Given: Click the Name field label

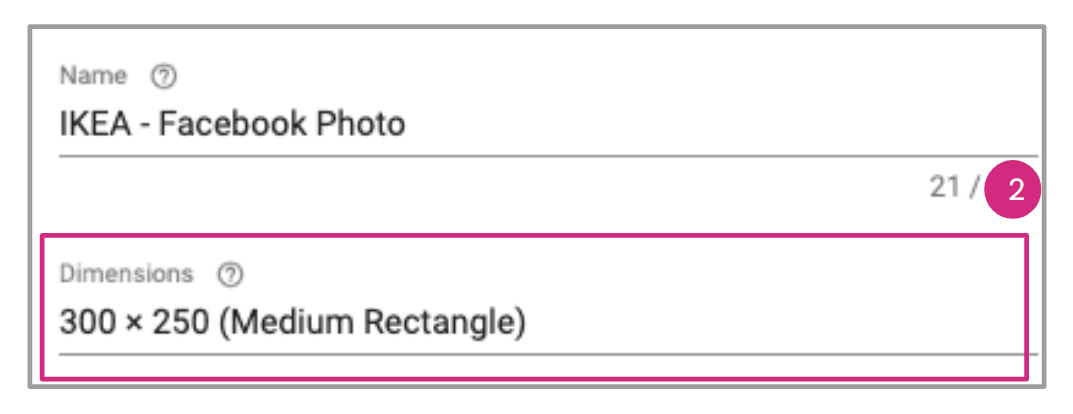Looking at the screenshot, I should coord(93,76).
